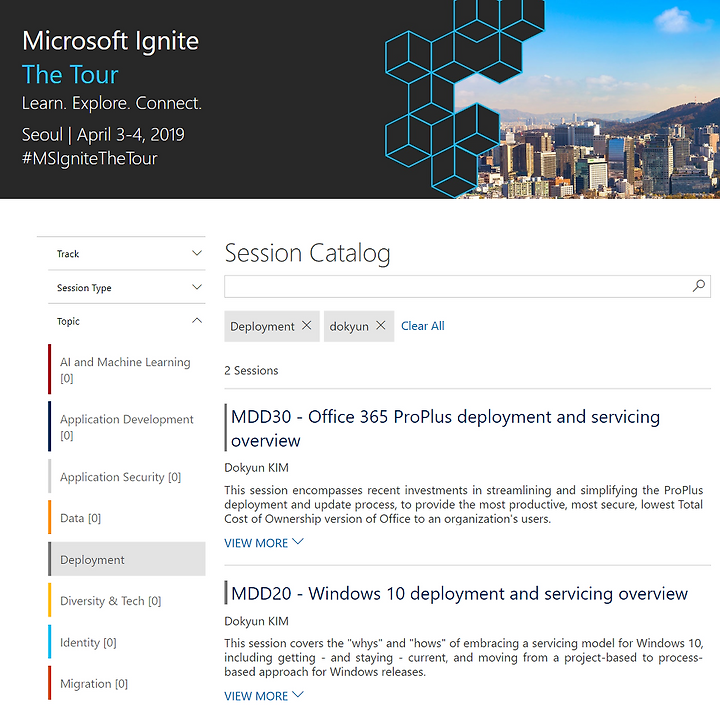Remove the Deployment filter chip
The image size is (720, 705).
pyautogui.click(x=306, y=326)
